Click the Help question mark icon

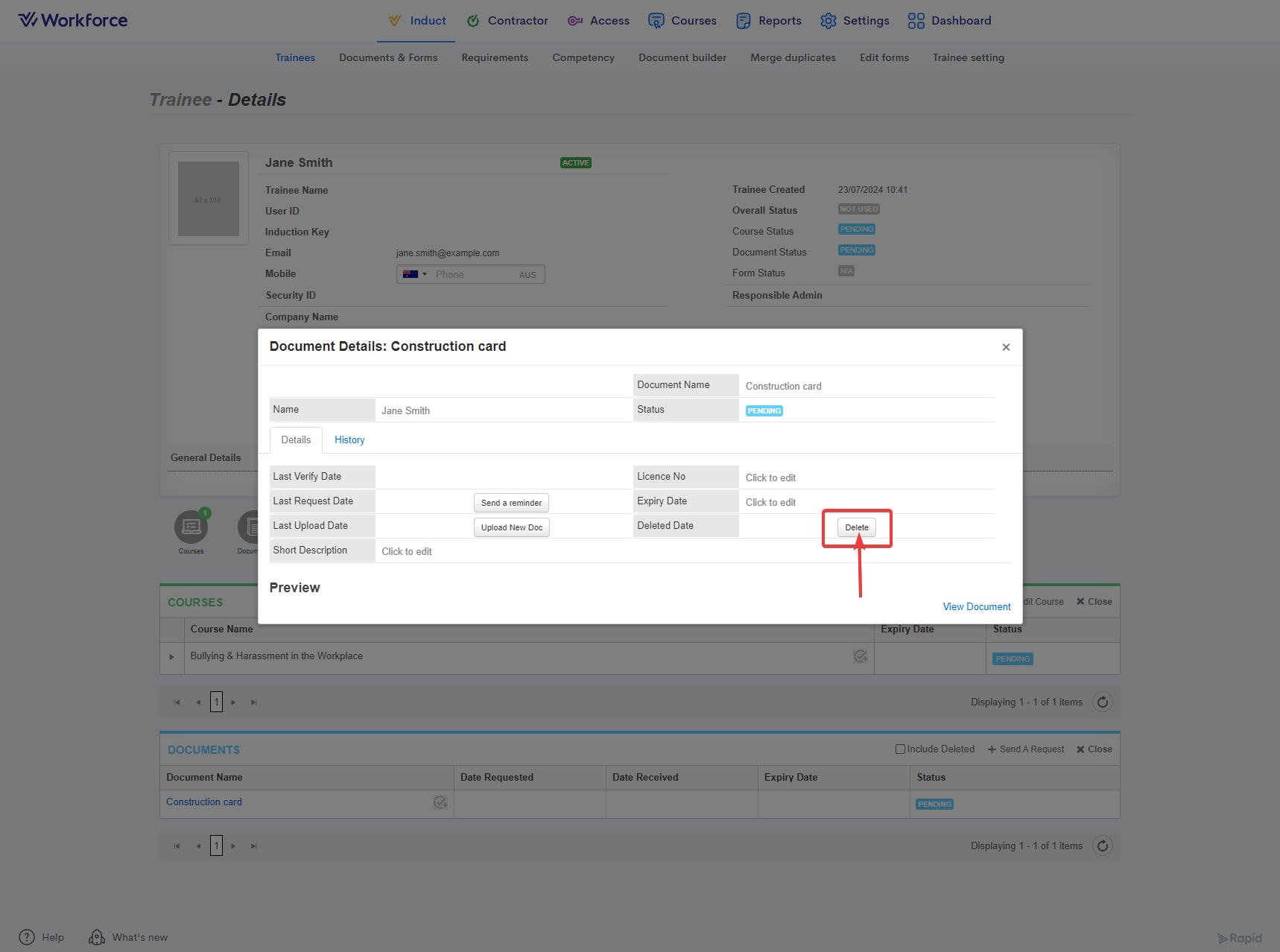point(27,937)
